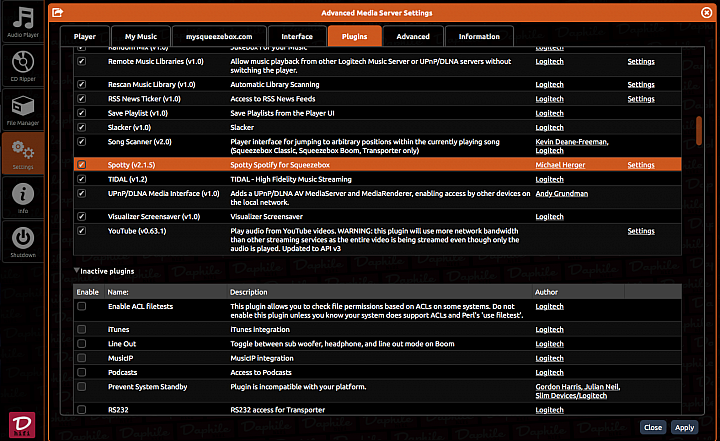Click the Close button
The image size is (720, 441).
pyautogui.click(x=653, y=427)
